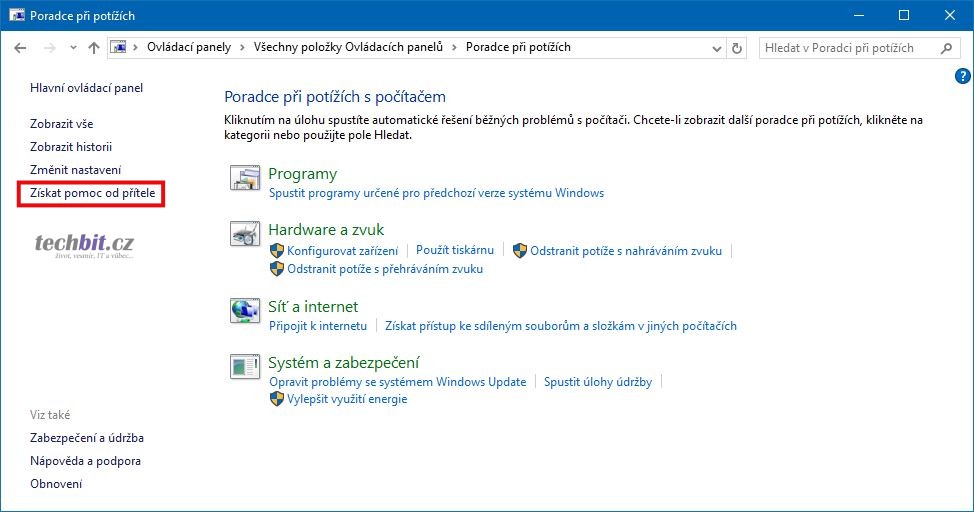Image resolution: width=974 pixels, height=512 pixels.
Task: Select Změnit nastavení in the left sidebar
Action: (x=75, y=170)
